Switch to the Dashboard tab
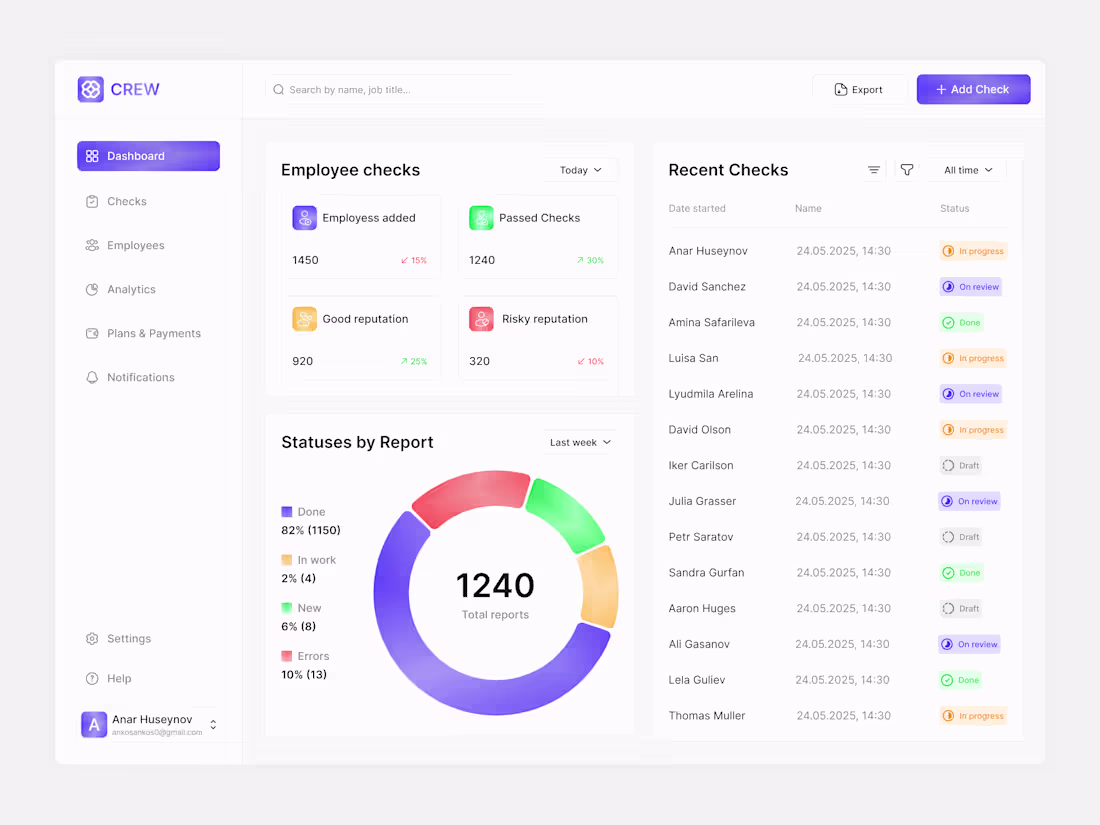The image size is (1100, 825). [148, 156]
